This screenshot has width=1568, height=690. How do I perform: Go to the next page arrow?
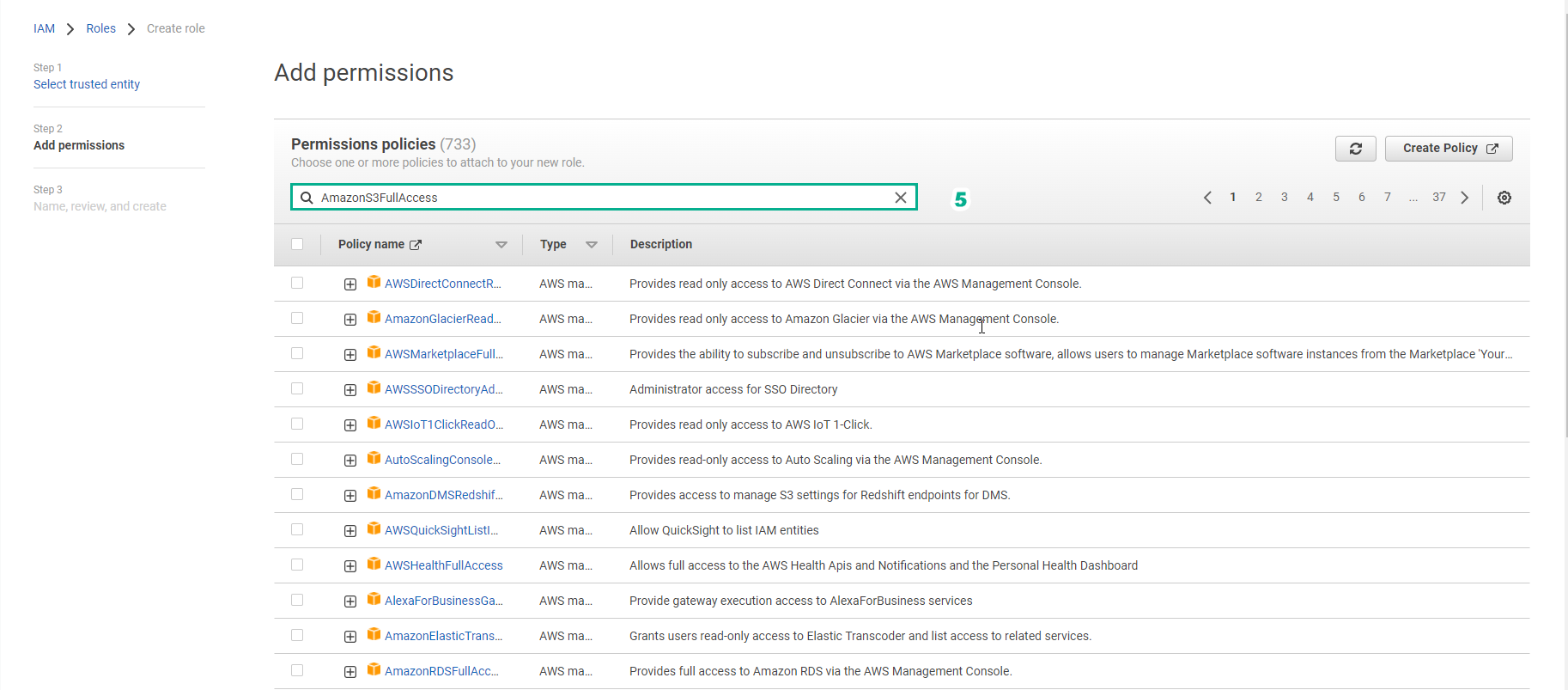point(1465,198)
